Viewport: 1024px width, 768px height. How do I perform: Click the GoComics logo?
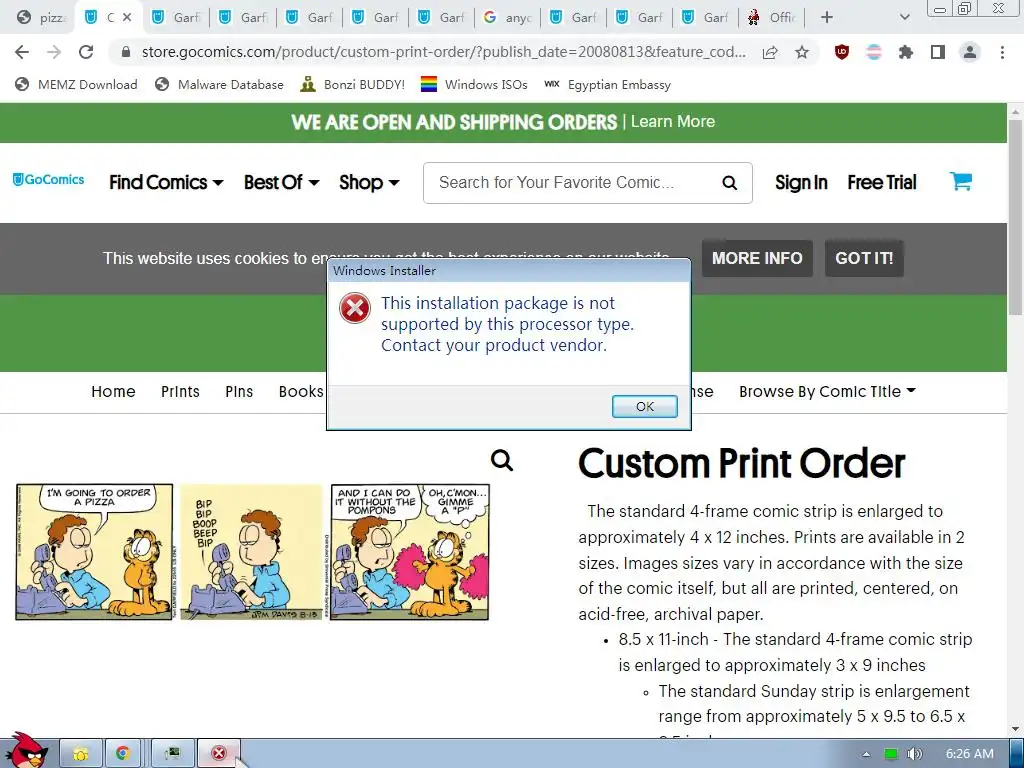coord(48,180)
